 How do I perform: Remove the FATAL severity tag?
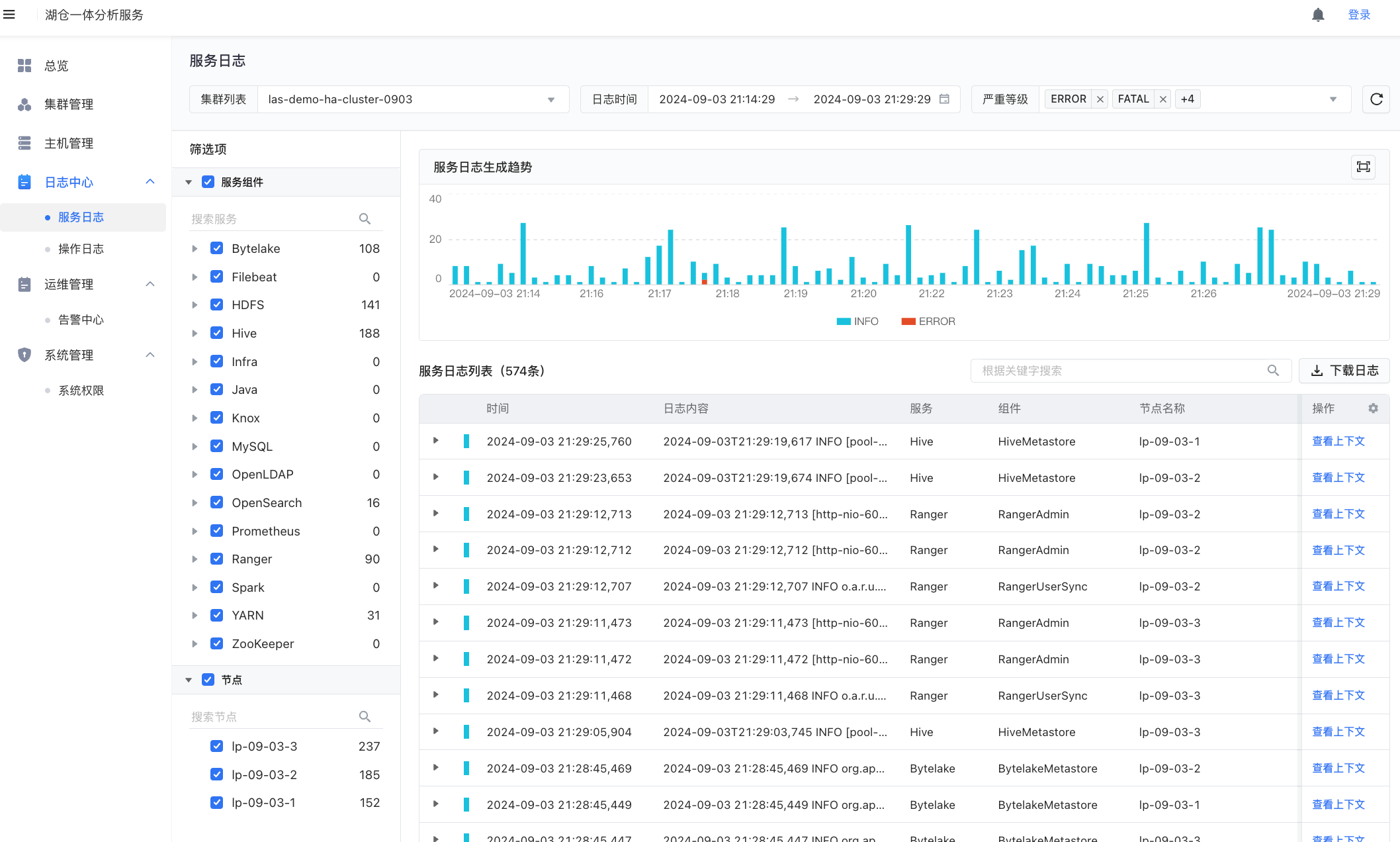(x=1163, y=99)
